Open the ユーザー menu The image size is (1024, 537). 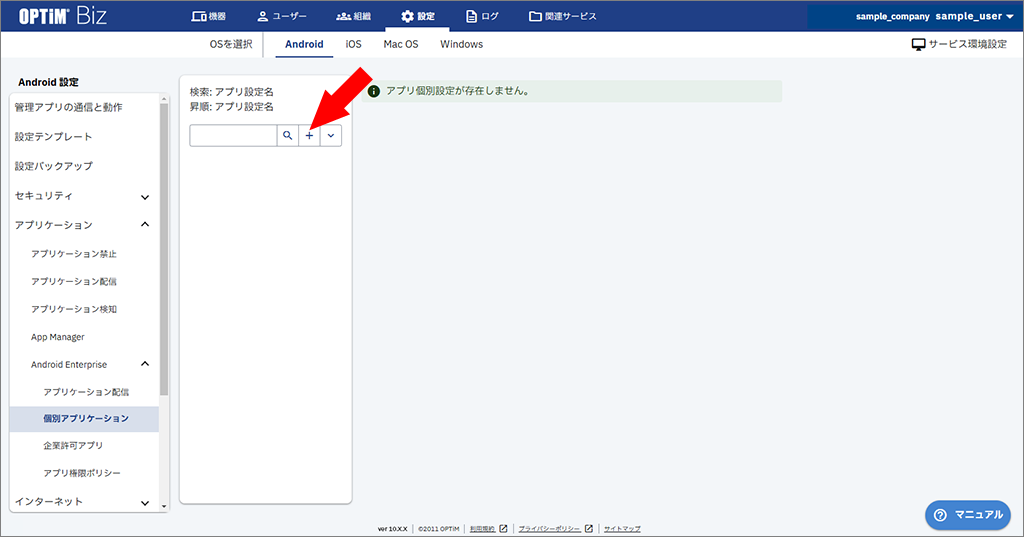pos(282,16)
